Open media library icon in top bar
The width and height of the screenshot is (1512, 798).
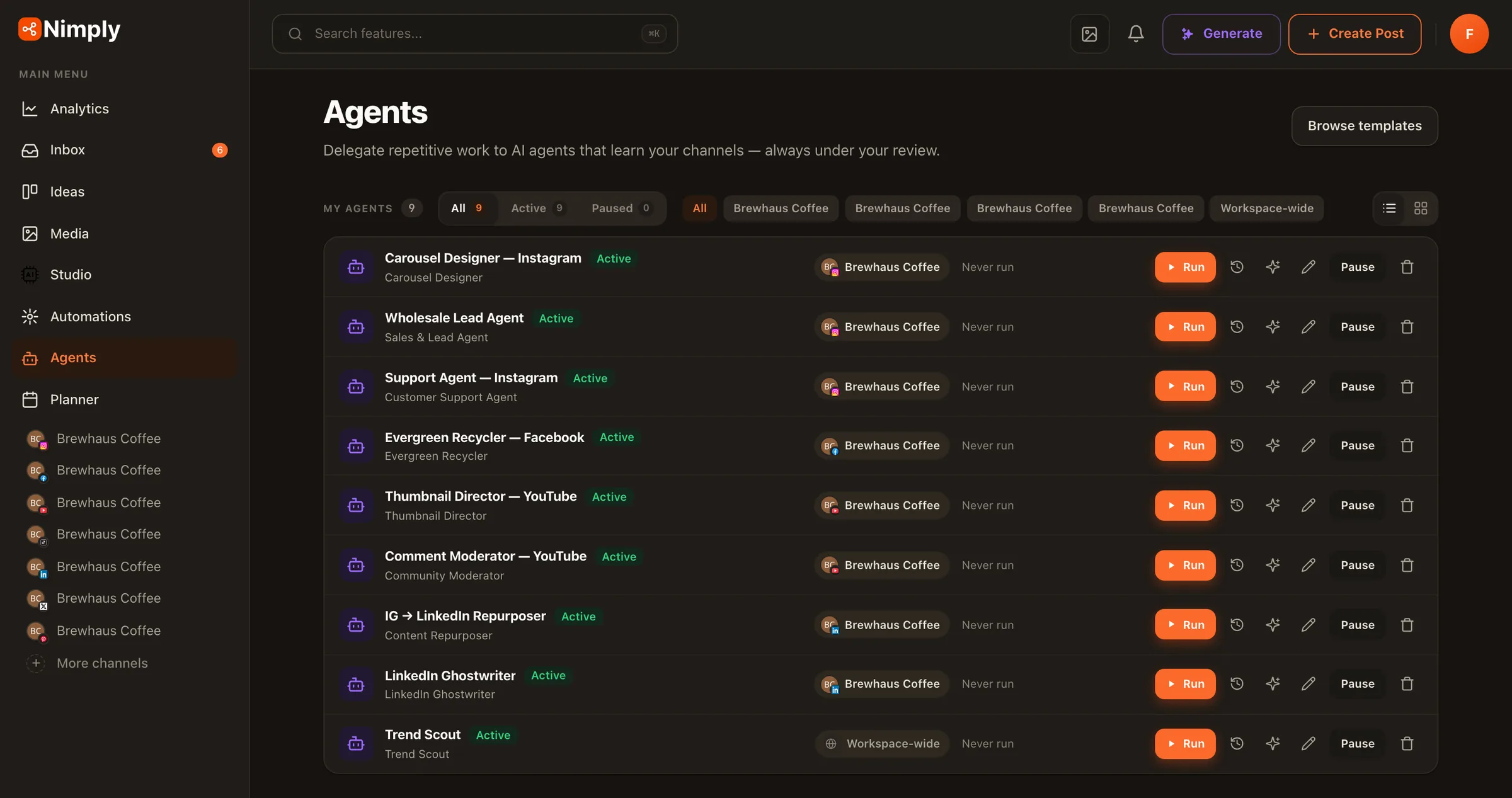tap(1090, 33)
